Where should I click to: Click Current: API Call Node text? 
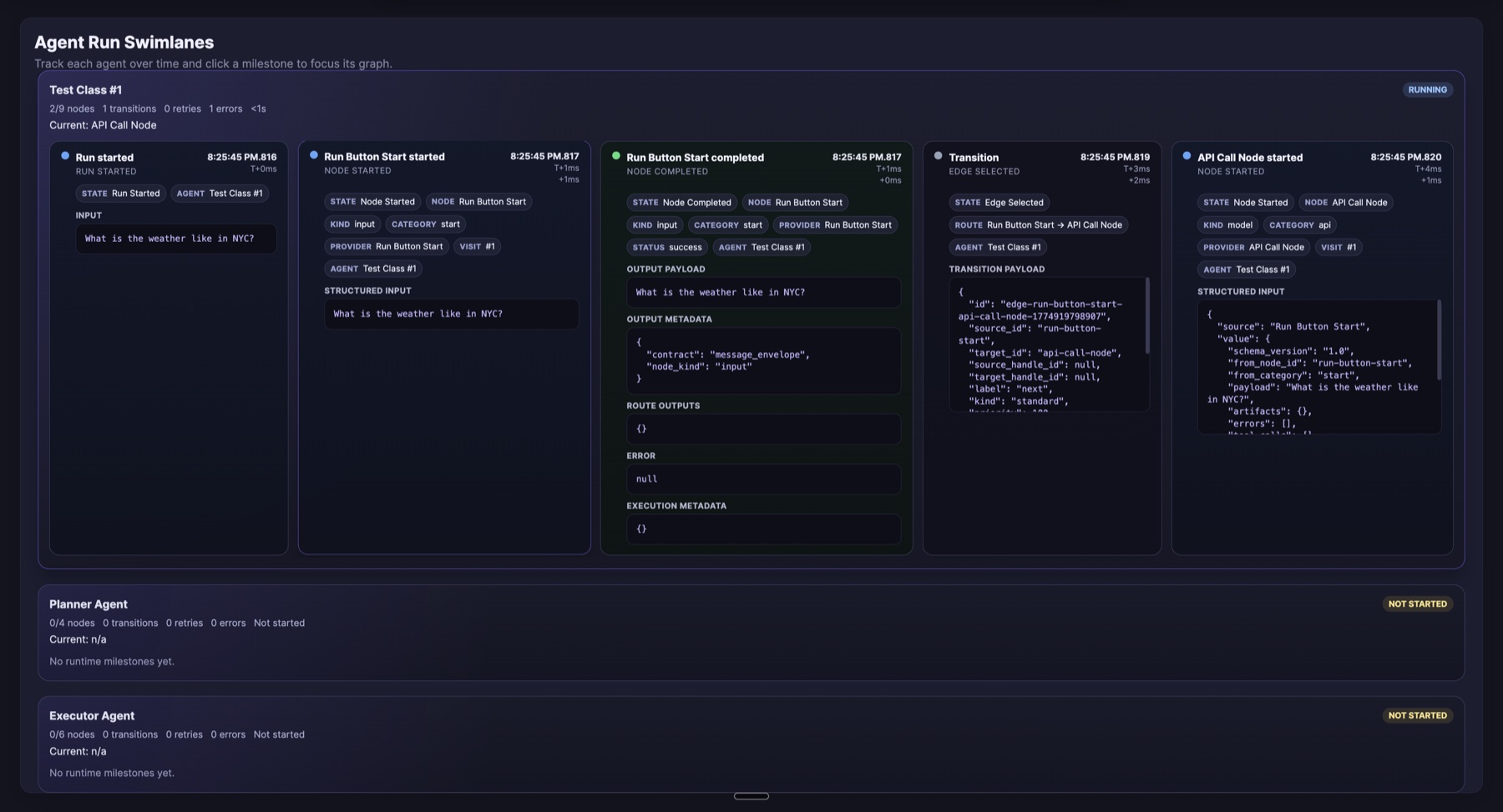[x=103, y=125]
